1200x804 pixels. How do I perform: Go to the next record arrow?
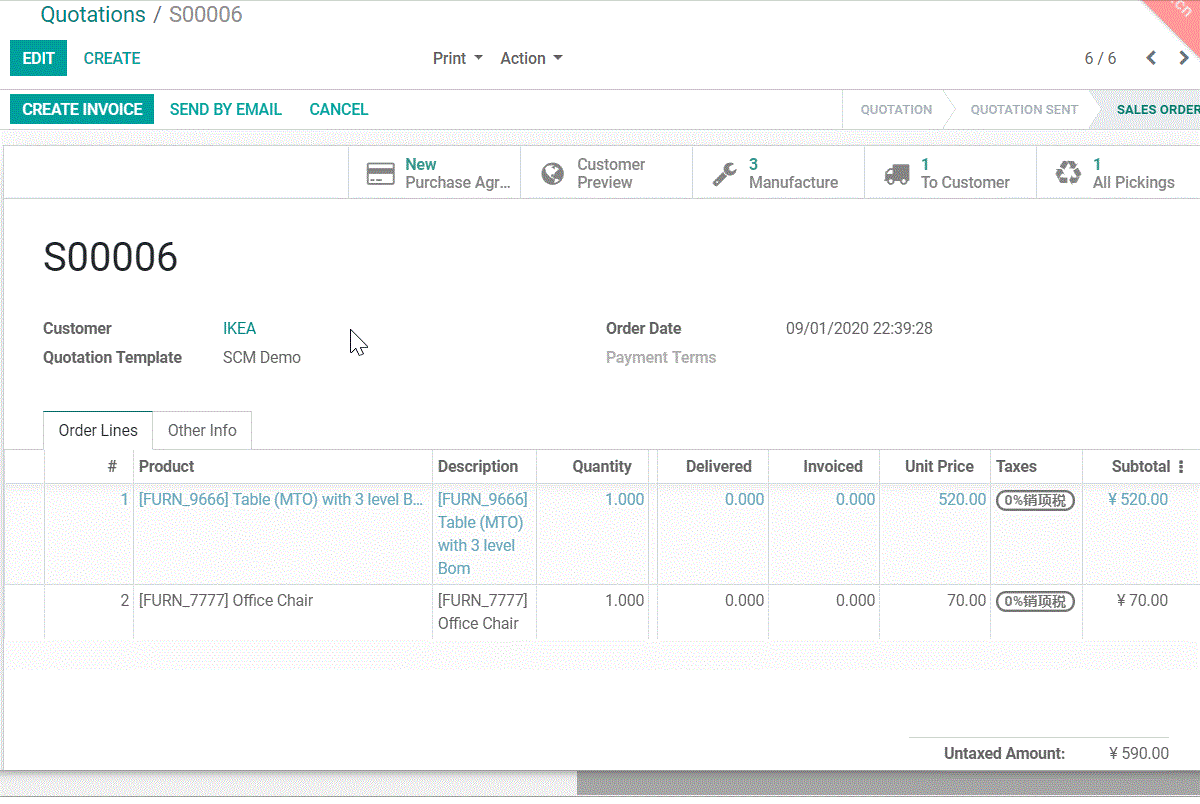1184,58
